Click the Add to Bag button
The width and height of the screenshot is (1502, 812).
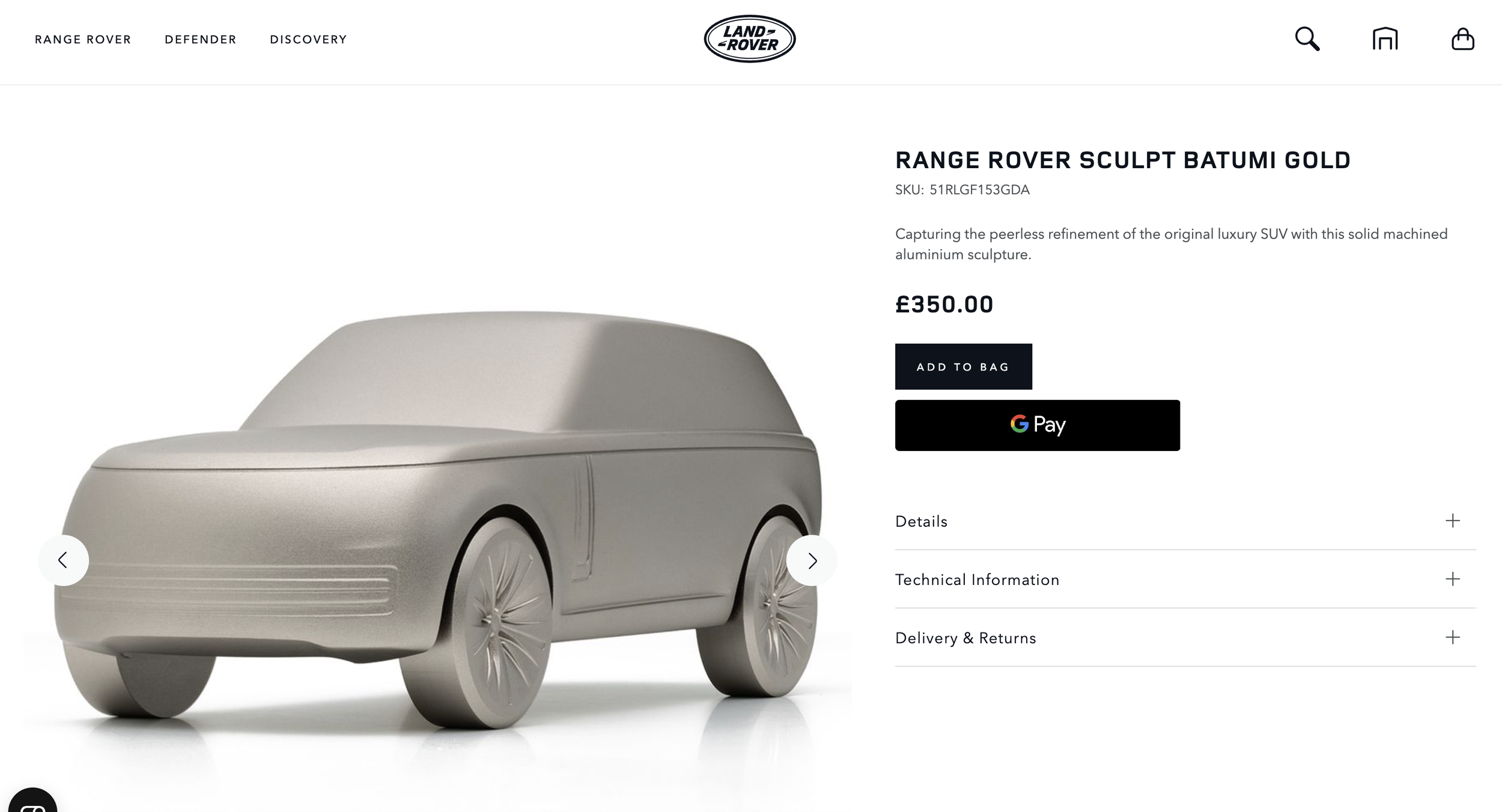pyautogui.click(x=963, y=366)
